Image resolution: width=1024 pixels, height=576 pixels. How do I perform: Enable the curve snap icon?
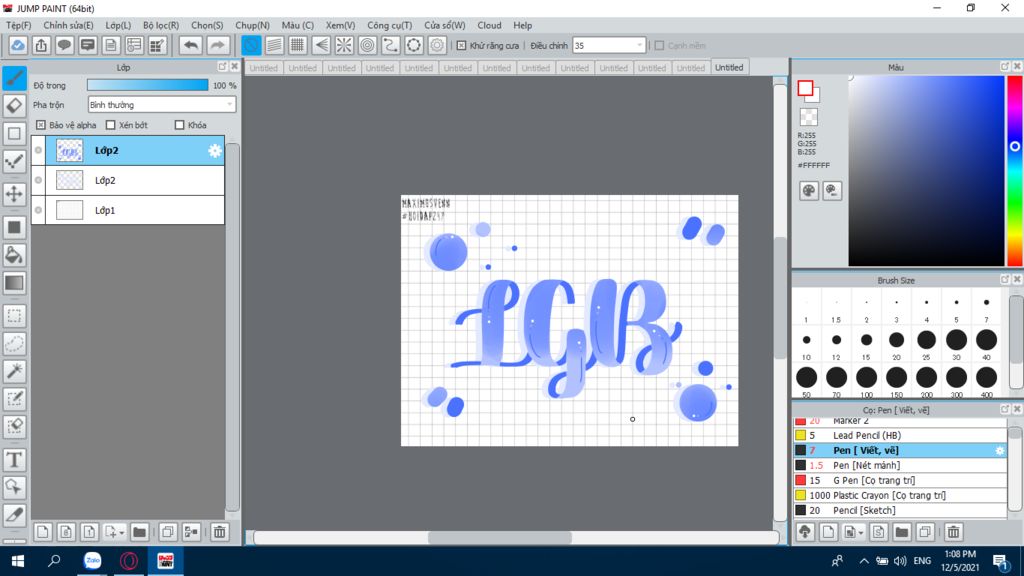click(391, 45)
